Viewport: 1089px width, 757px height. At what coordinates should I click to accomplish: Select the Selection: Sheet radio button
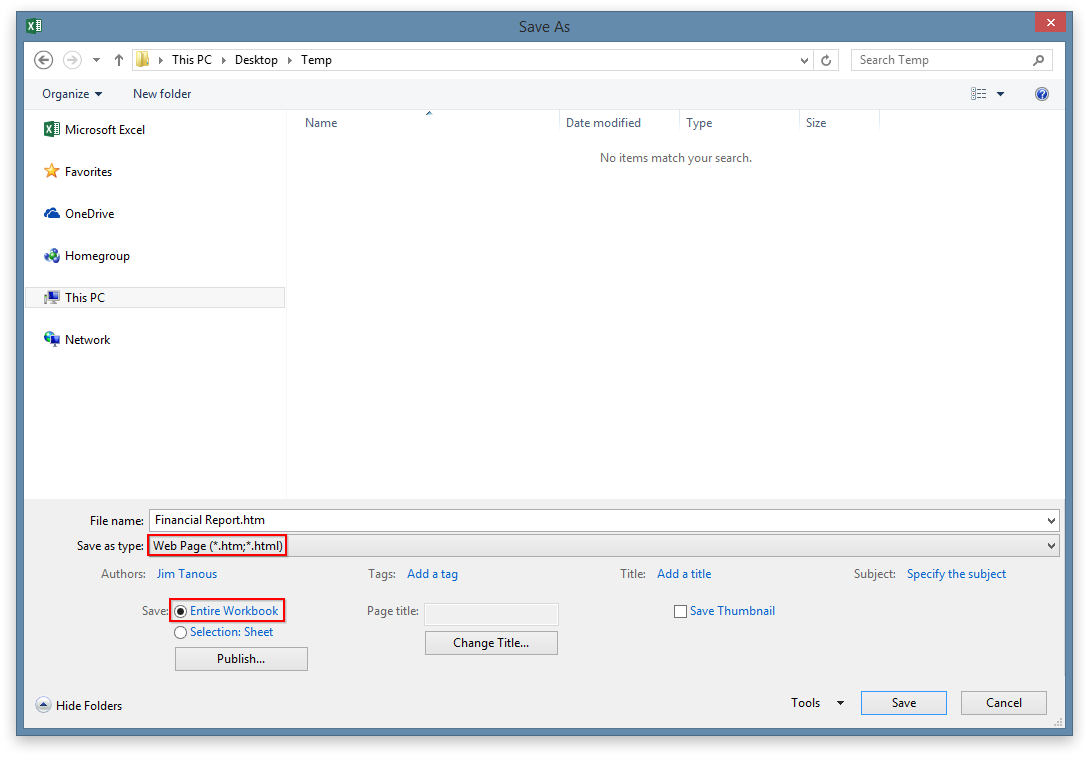tap(181, 632)
